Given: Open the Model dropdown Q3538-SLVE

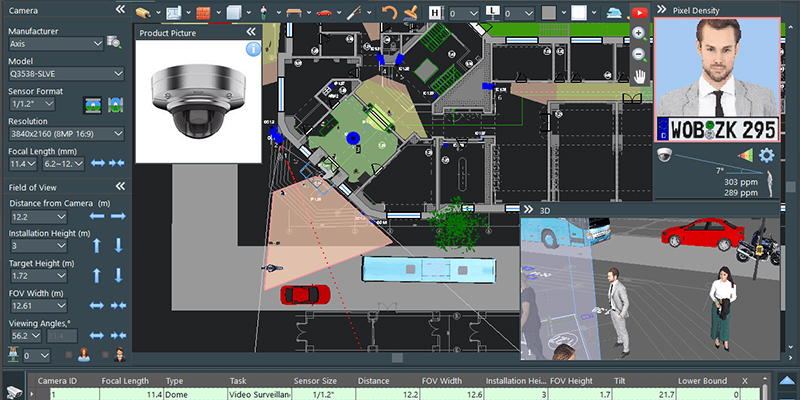Looking at the screenshot, I should click(x=65, y=74).
